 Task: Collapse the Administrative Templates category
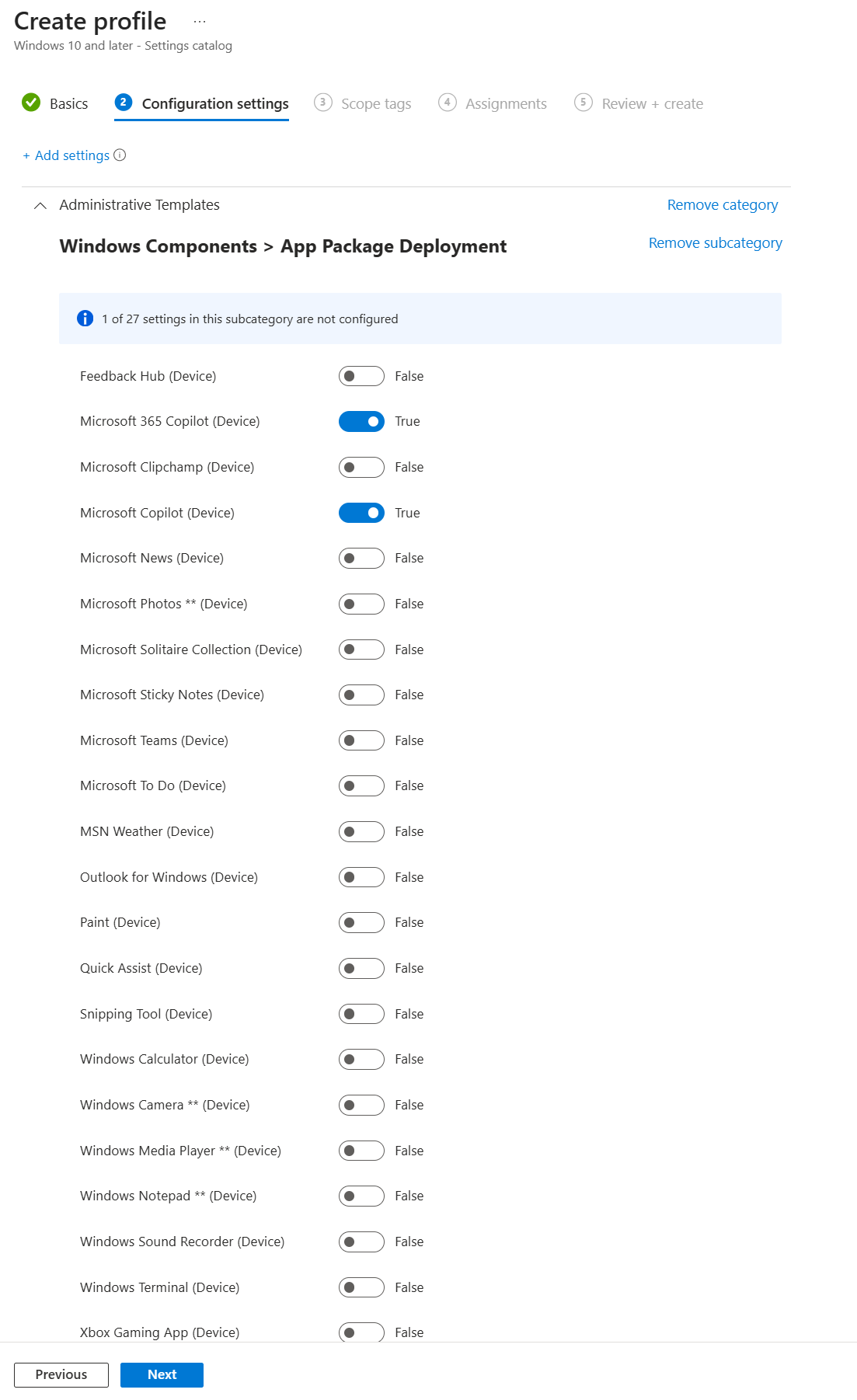[40, 205]
